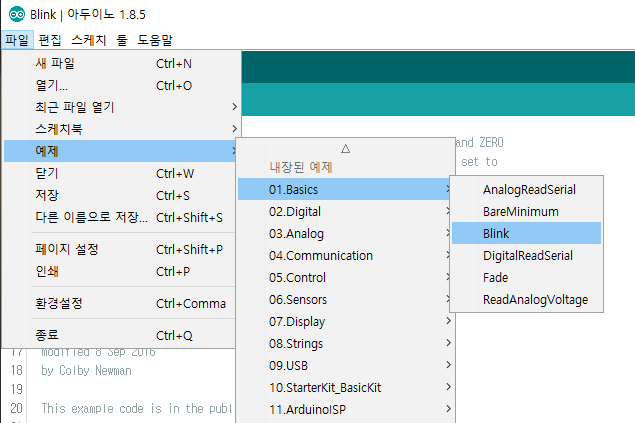The width and height of the screenshot is (635, 423).
Task: Select 종료 to quit
Action: pyautogui.click(x=119, y=335)
